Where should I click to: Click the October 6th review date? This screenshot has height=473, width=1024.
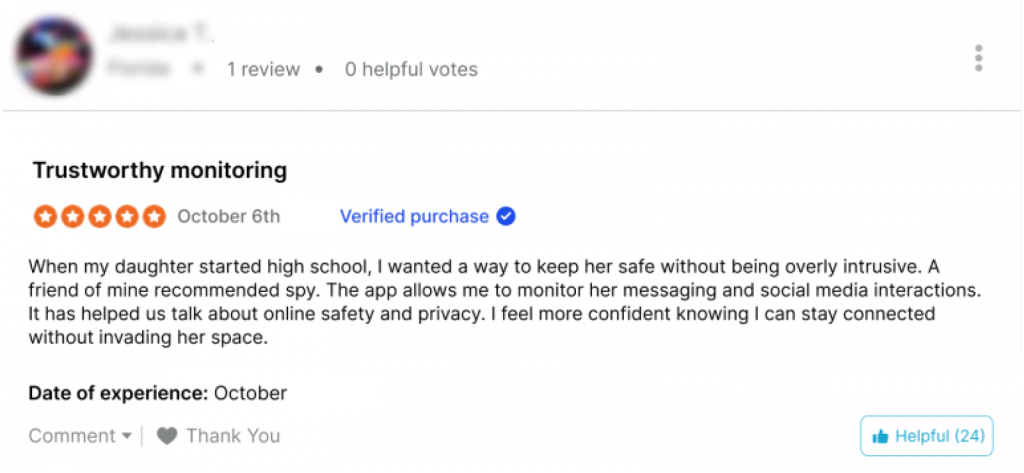[229, 216]
